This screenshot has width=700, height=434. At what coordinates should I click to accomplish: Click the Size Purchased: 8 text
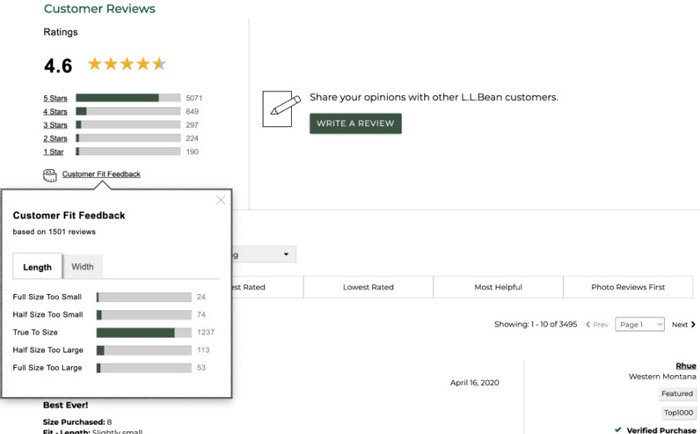(77, 422)
